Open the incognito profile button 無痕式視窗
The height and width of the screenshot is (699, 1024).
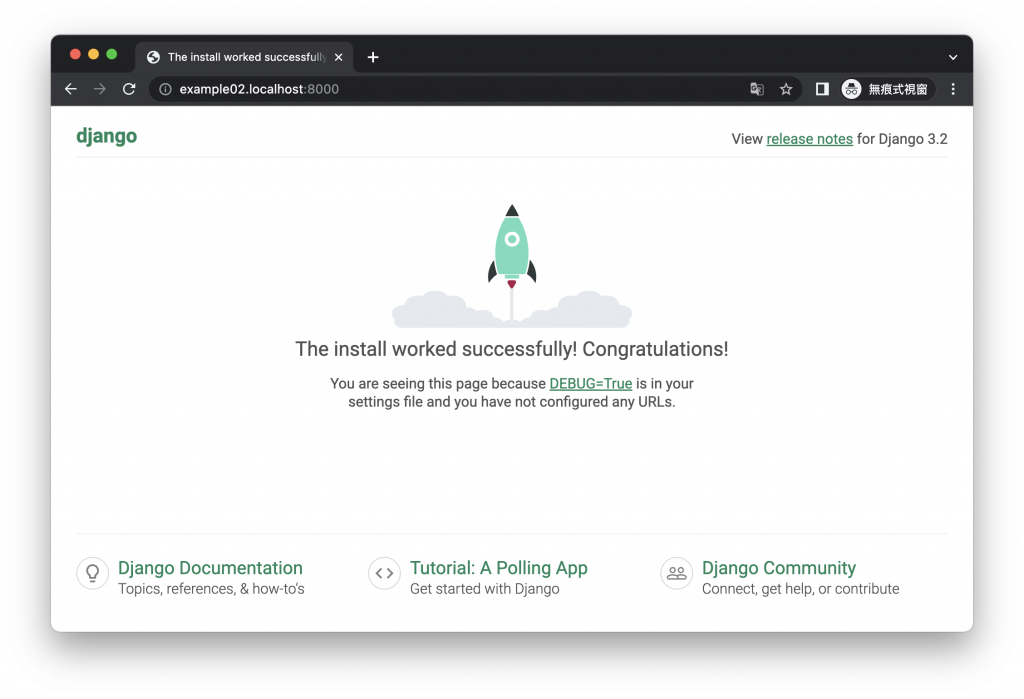pyautogui.click(x=887, y=89)
